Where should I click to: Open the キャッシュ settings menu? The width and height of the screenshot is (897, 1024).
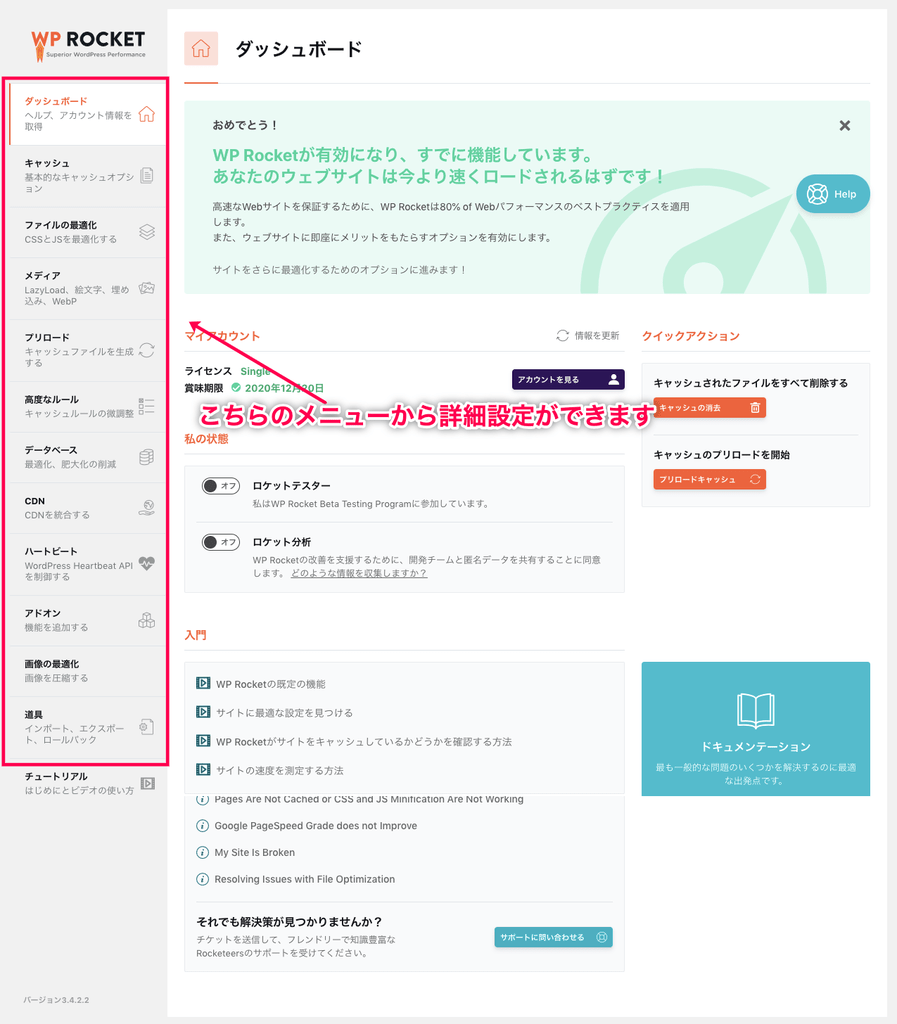click(x=87, y=176)
